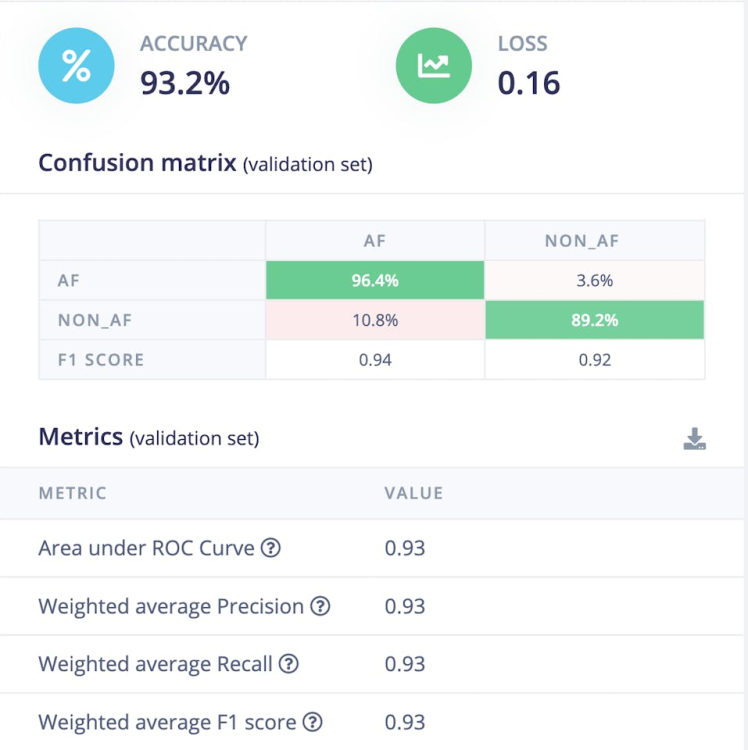Click the AF column header

(x=375, y=241)
